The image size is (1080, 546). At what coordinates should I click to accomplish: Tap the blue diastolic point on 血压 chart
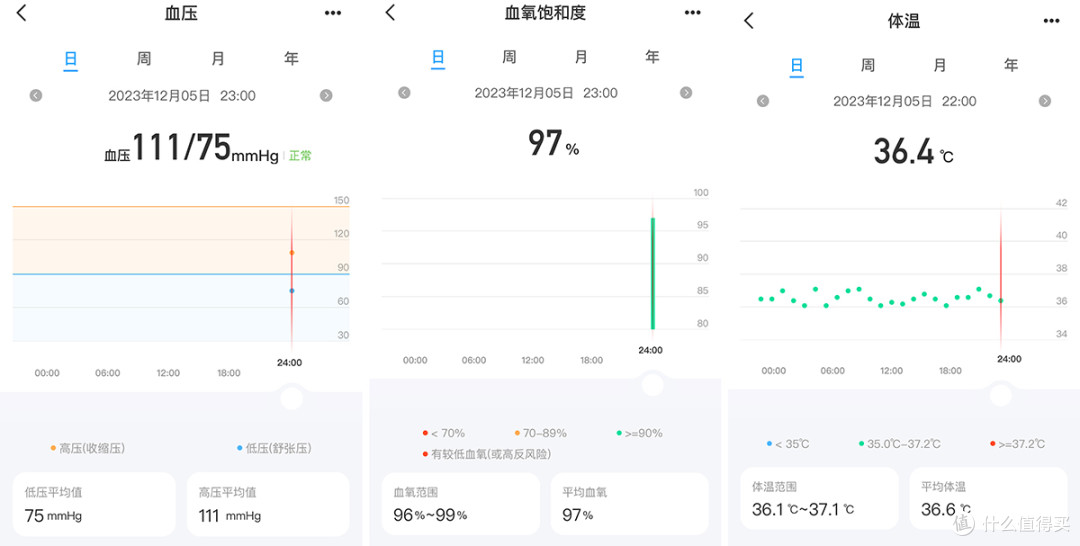(x=292, y=291)
